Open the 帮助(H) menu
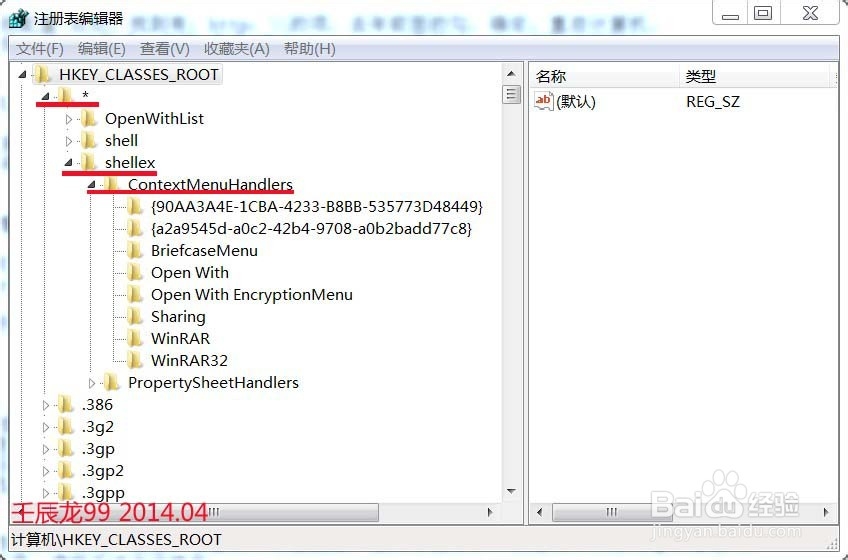The image size is (848, 560). (x=309, y=49)
